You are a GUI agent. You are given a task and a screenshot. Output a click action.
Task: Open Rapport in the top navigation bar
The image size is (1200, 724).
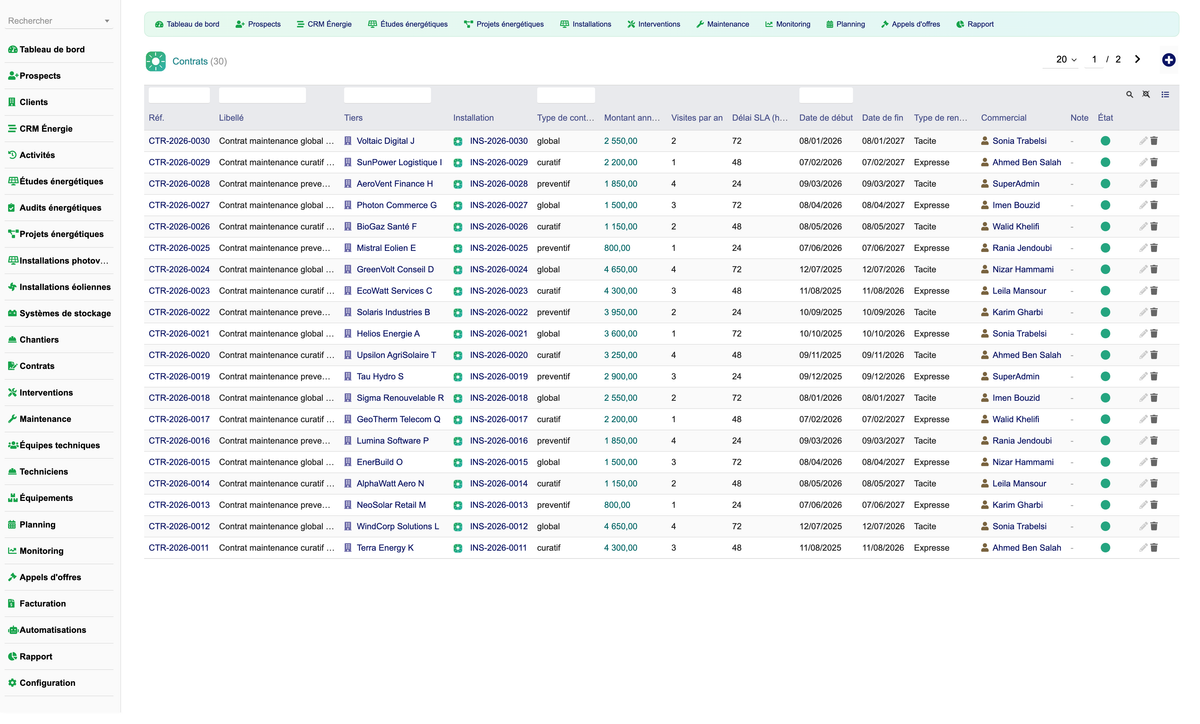point(975,24)
